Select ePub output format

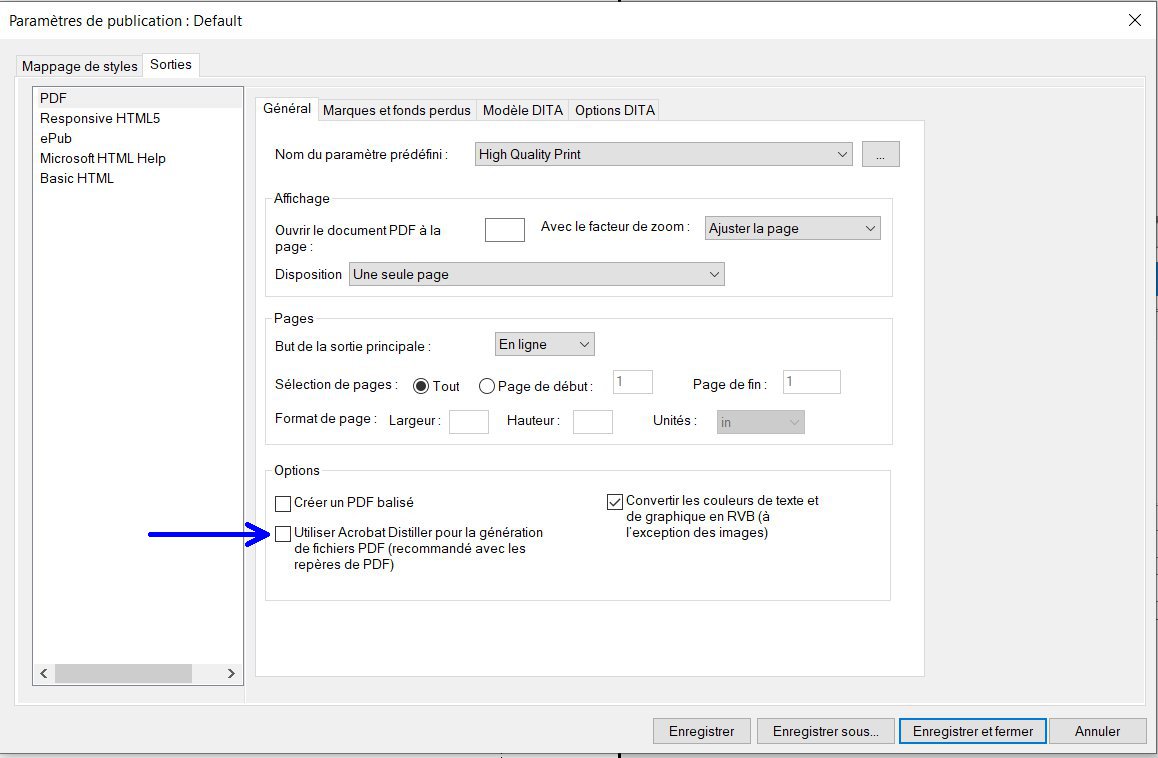point(56,138)
